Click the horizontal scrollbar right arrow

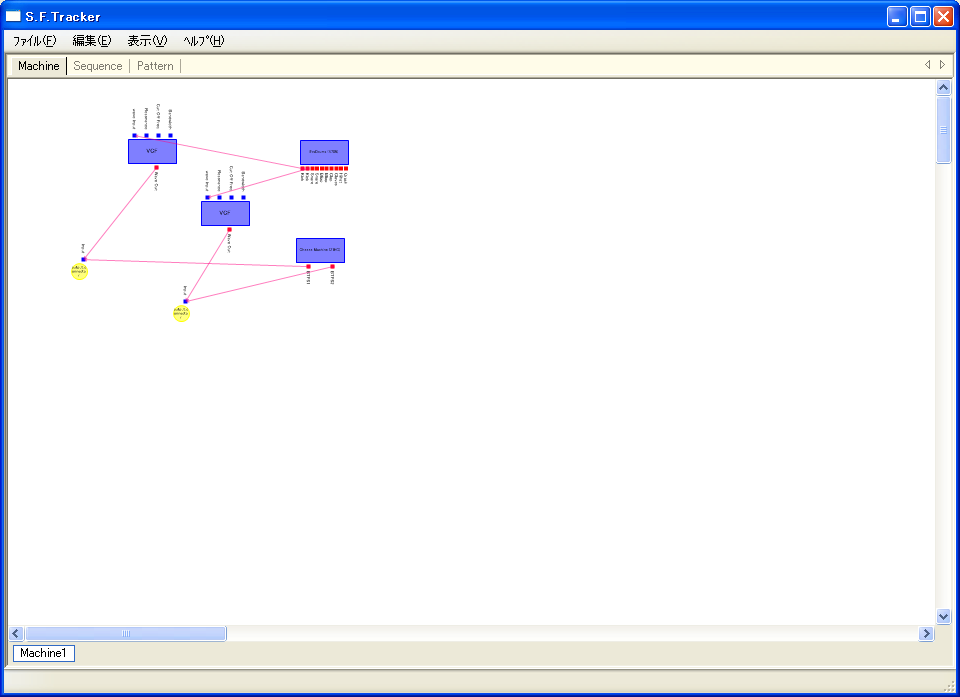[926, 633]
